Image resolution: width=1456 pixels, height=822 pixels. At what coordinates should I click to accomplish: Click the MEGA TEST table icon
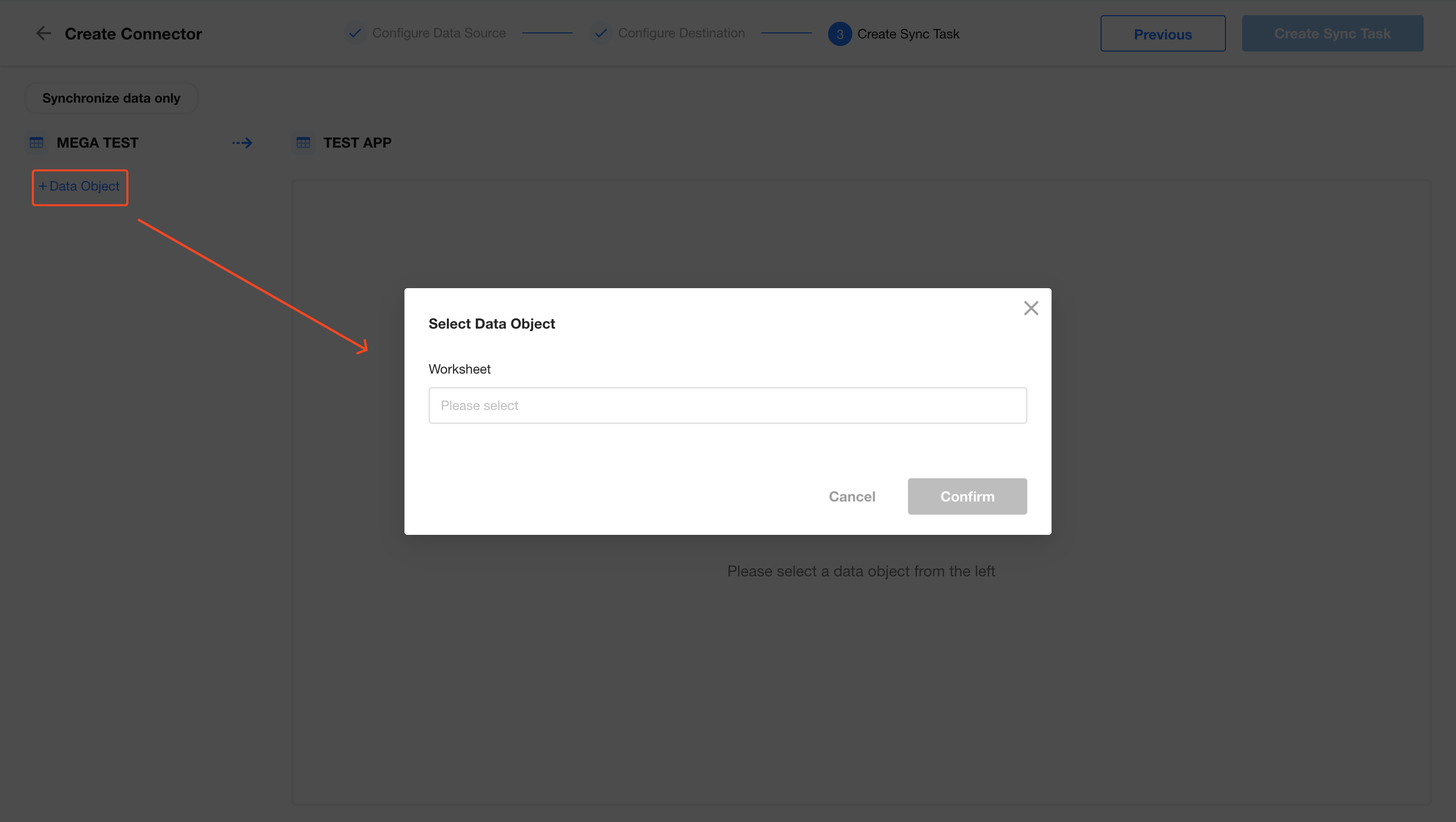37,143
